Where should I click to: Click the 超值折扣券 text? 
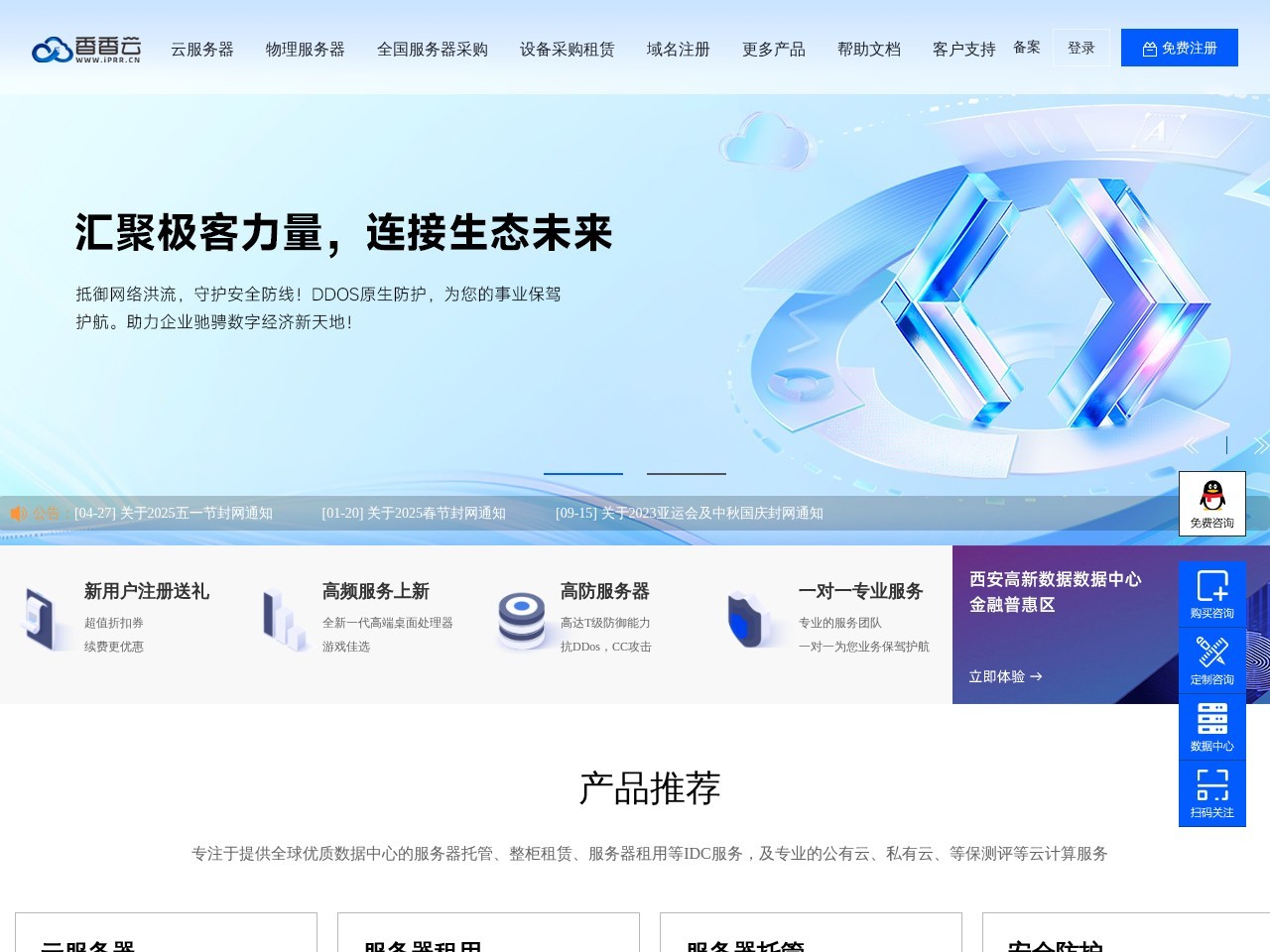114,623
